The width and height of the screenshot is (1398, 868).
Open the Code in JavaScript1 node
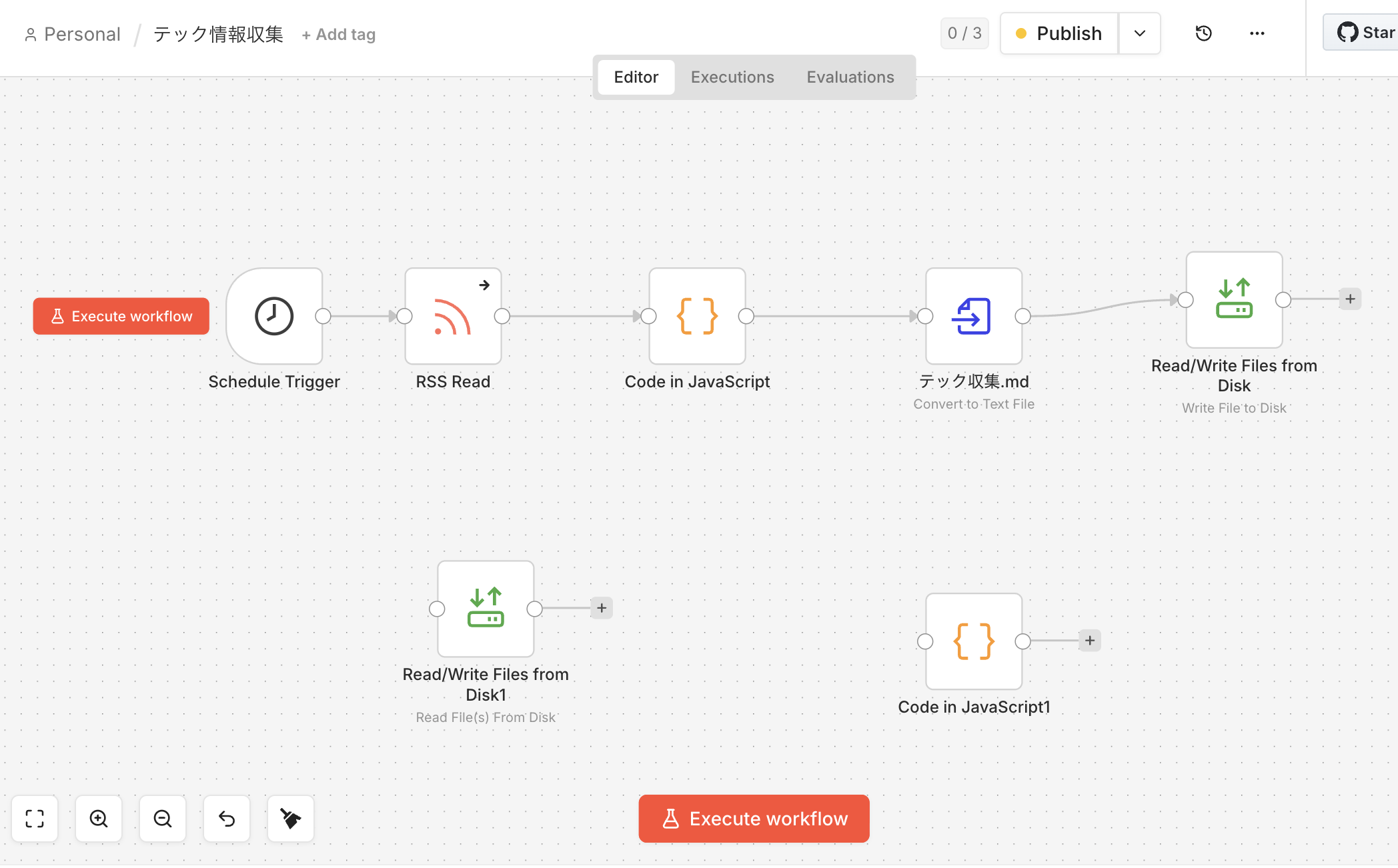click(x=973, y=641)
